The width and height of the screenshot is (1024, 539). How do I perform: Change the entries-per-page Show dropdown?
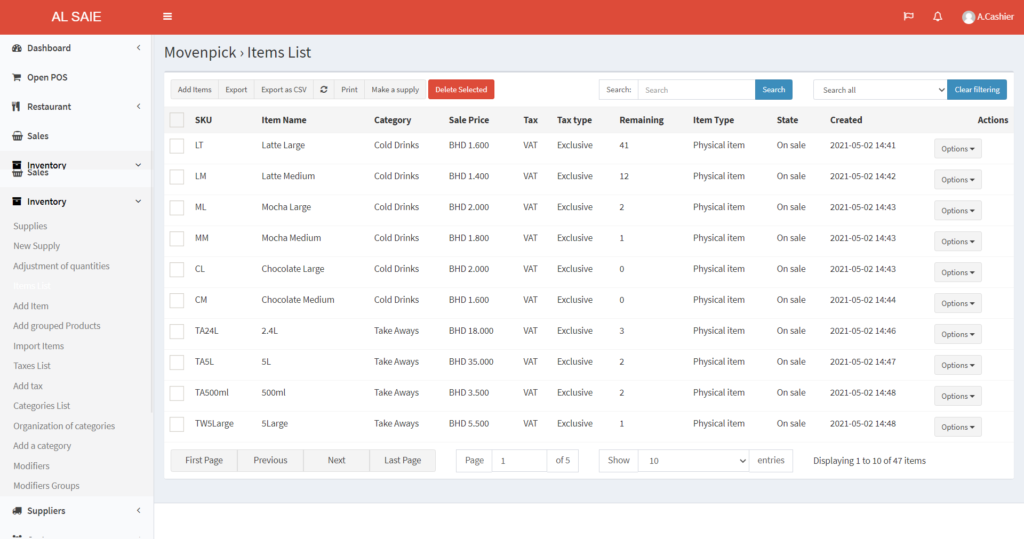(x=693, y=461)
